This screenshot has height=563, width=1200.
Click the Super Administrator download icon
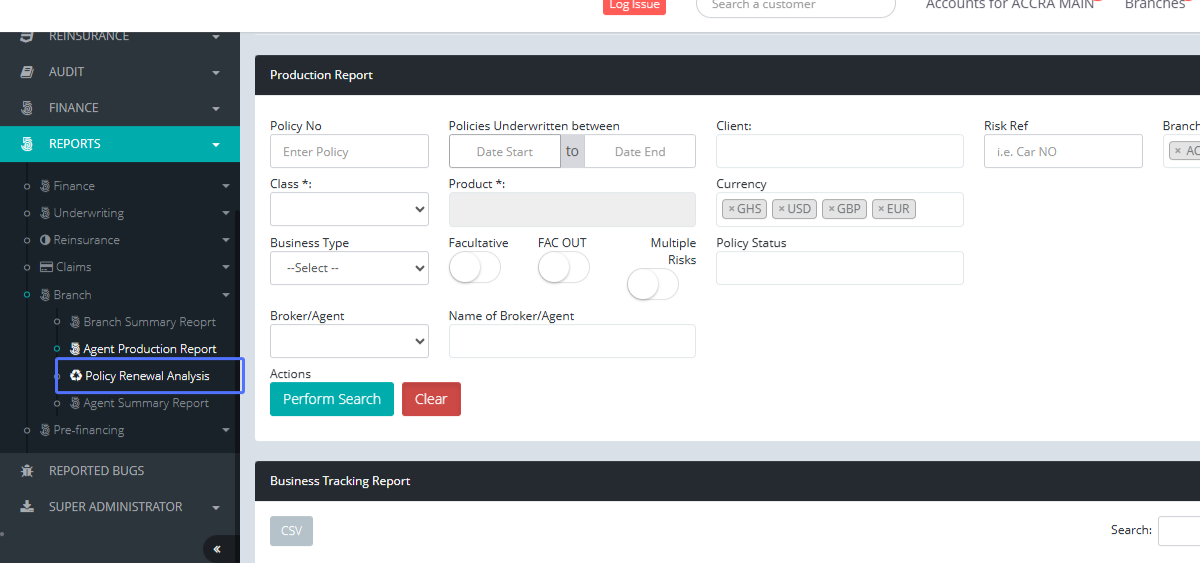[28, 507]
